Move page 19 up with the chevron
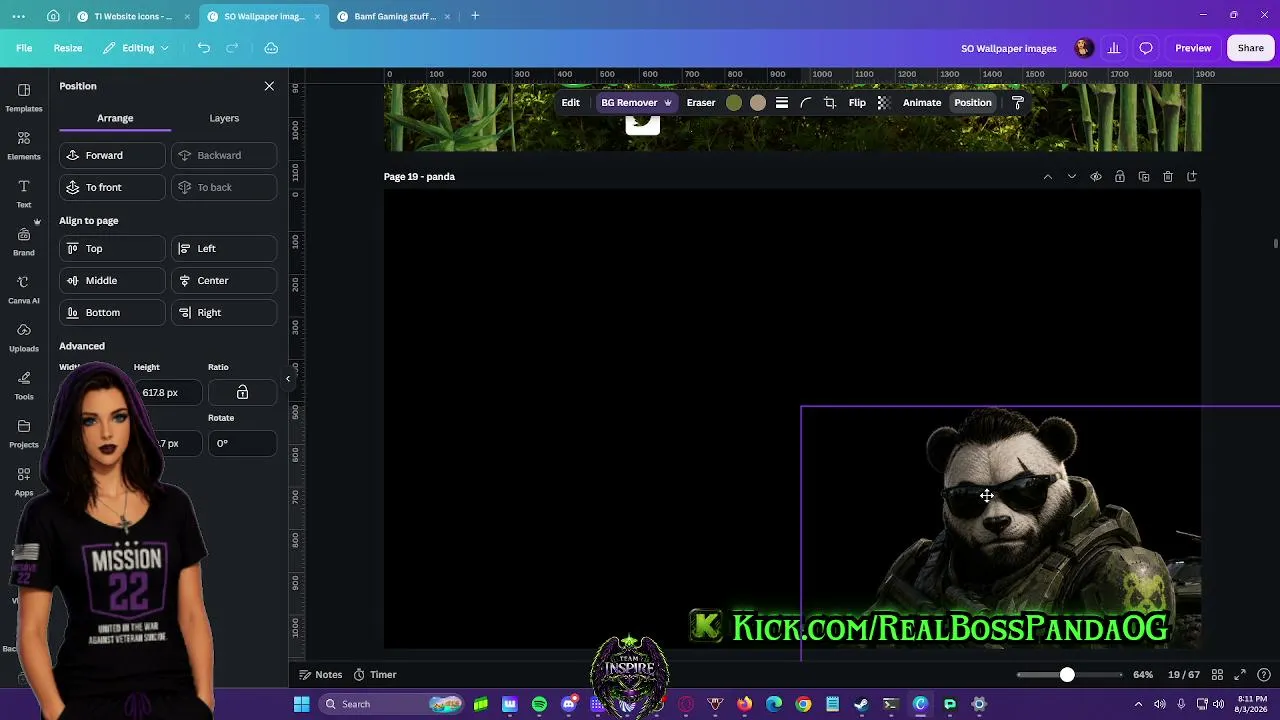The width and height of the screenshot is (1280, 720). coord(1048,177)
